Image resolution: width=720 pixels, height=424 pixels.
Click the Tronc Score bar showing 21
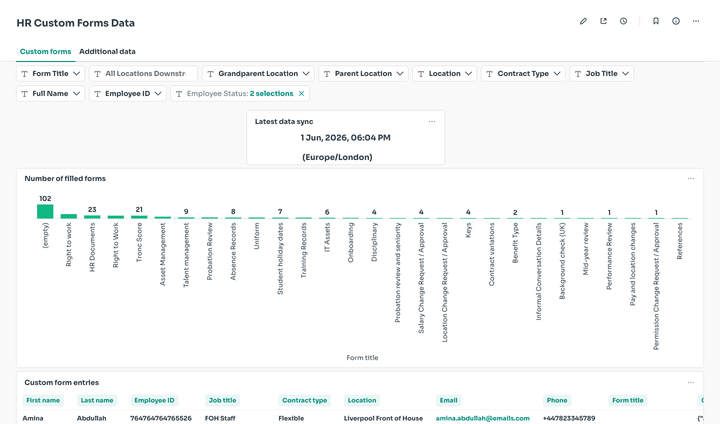(x=139, y=217)
